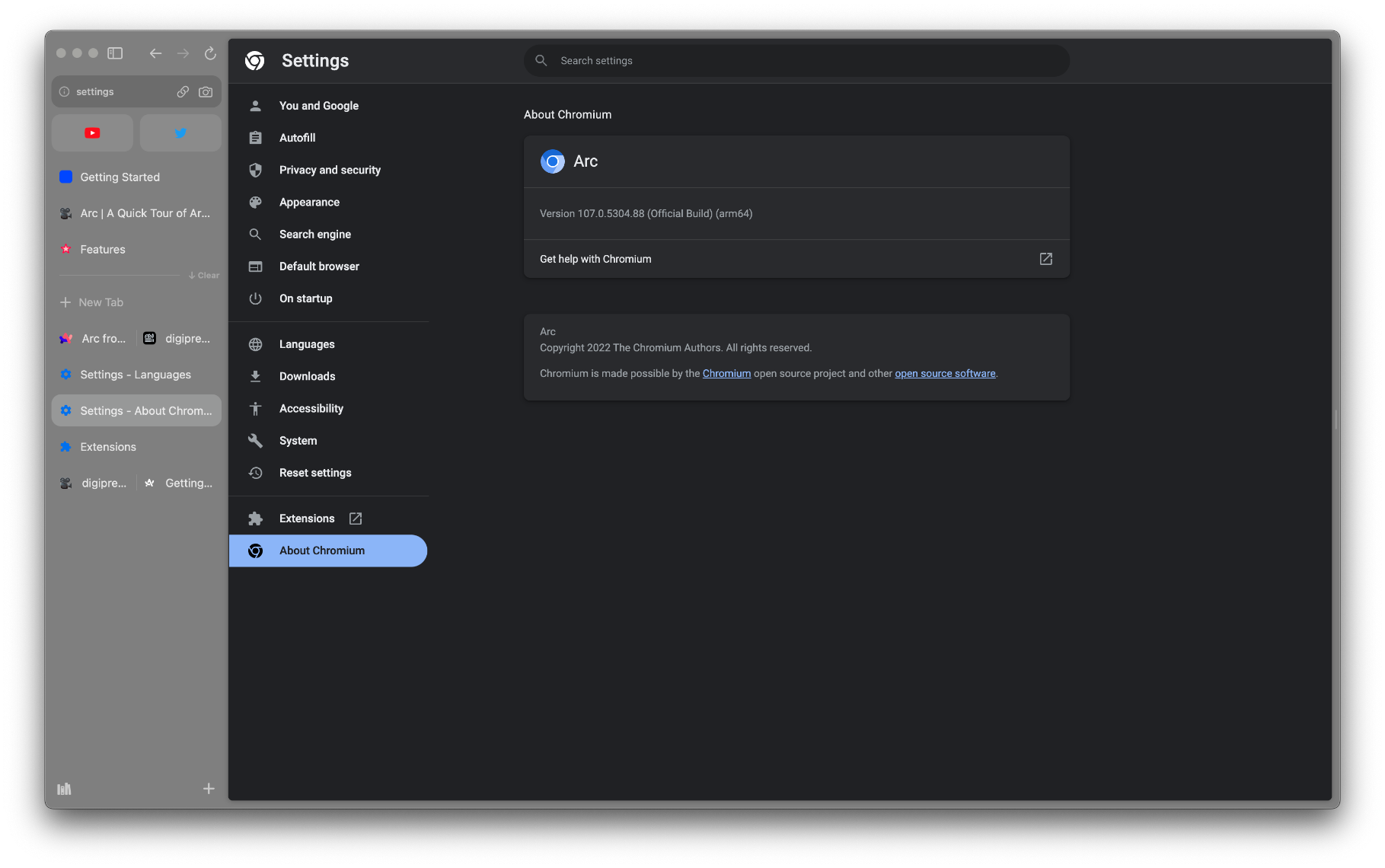Capture the page with camera icon

(x=206, y=91)
